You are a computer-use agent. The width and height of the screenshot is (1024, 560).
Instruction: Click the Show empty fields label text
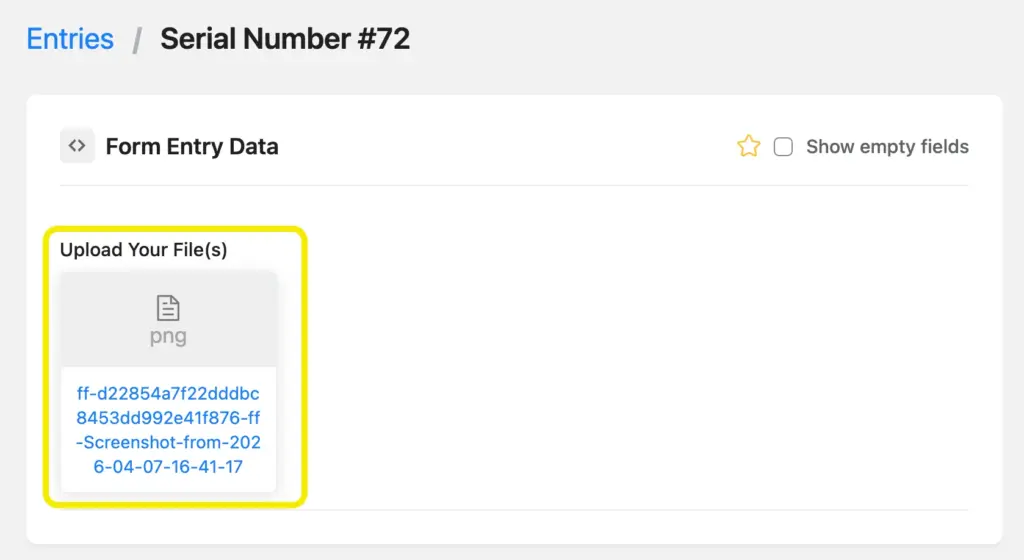(887, 147)
